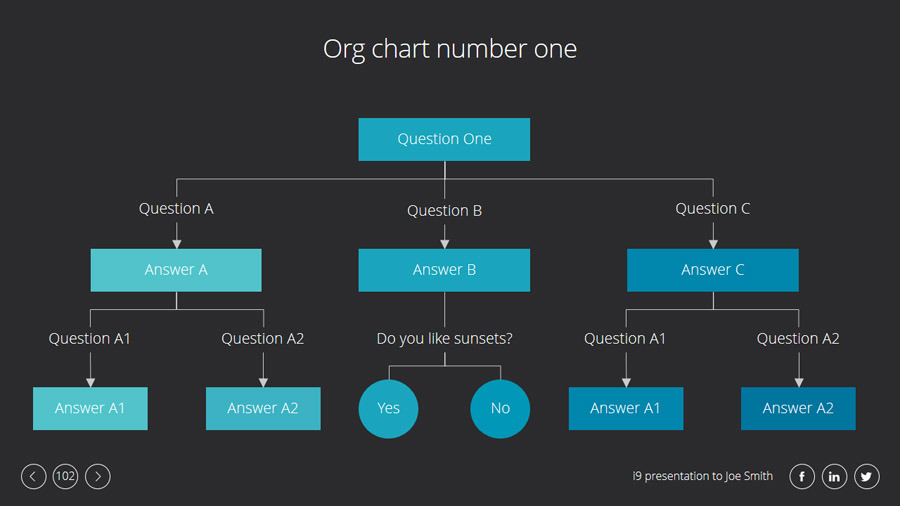This screenshot has height=506, width=900.
Task: Click Answer A2 under Answer A
Action: click(263, 408)
